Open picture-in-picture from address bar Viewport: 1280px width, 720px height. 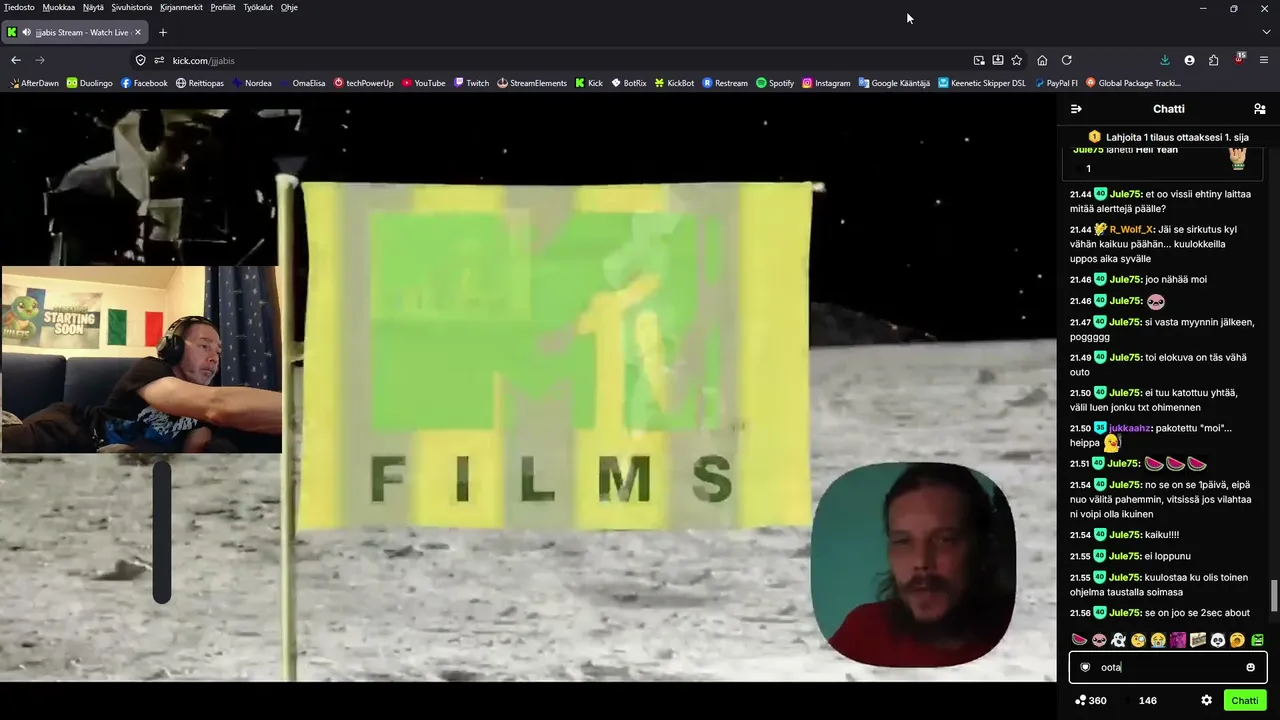coord(979,60)
